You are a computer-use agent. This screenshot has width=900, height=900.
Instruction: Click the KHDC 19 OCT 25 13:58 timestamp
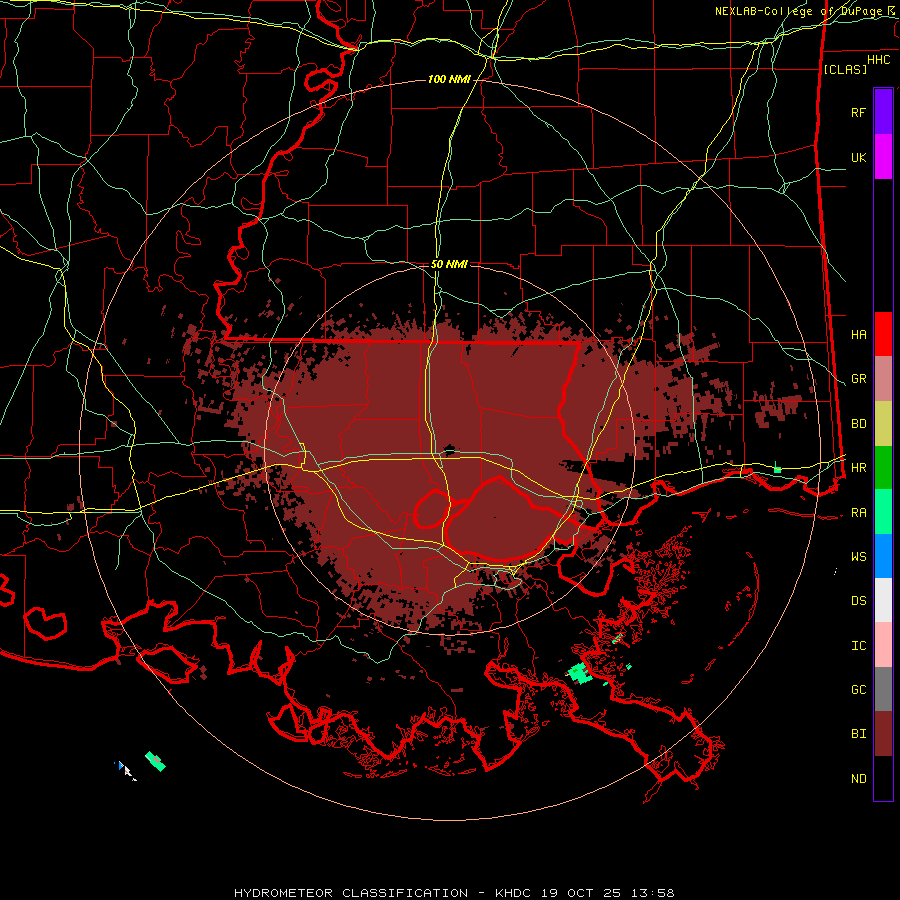tap(585, 893)
